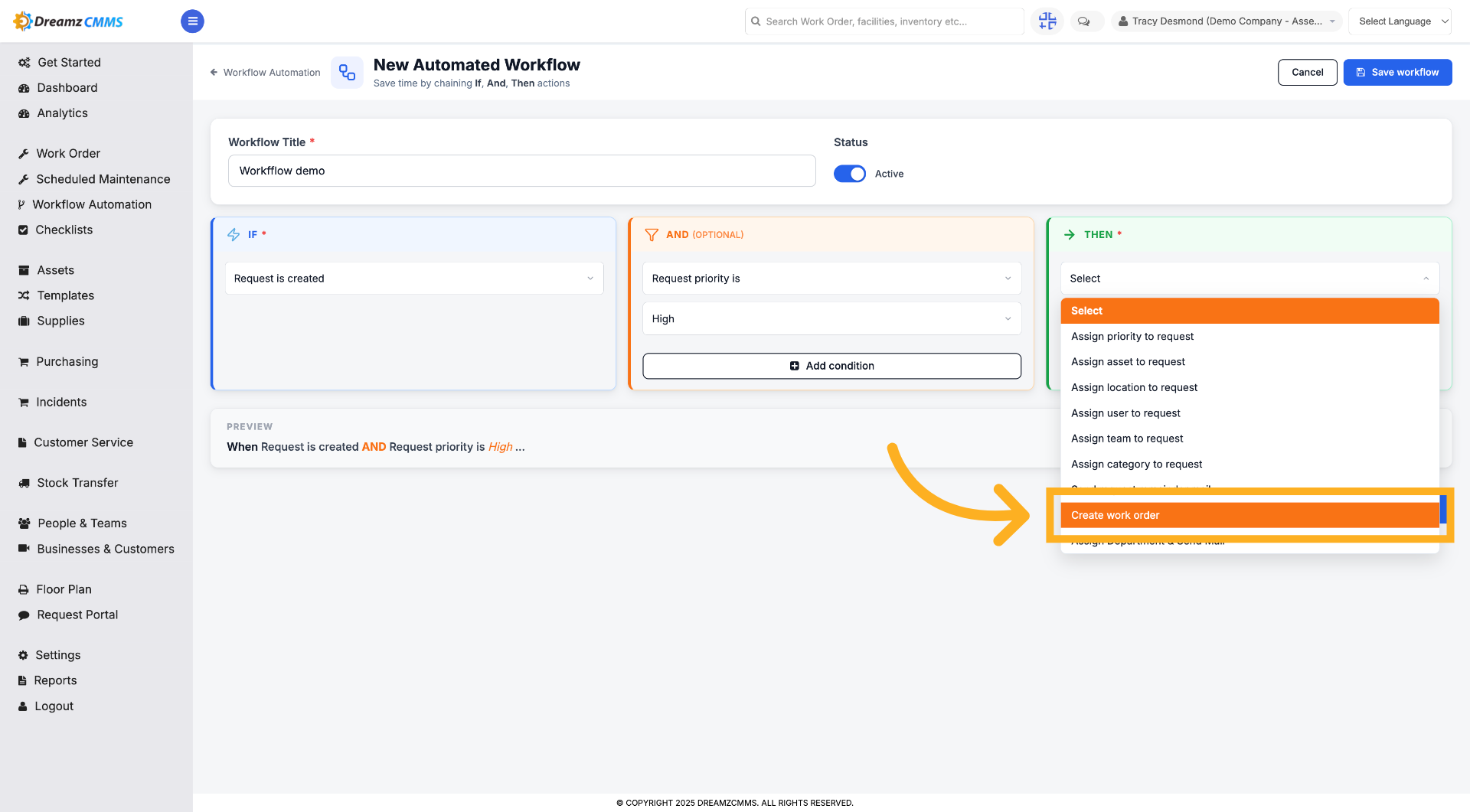Click the Businesses & Customers camera icon
This screenshot has height=812, width=1470.
pos(24,549)
